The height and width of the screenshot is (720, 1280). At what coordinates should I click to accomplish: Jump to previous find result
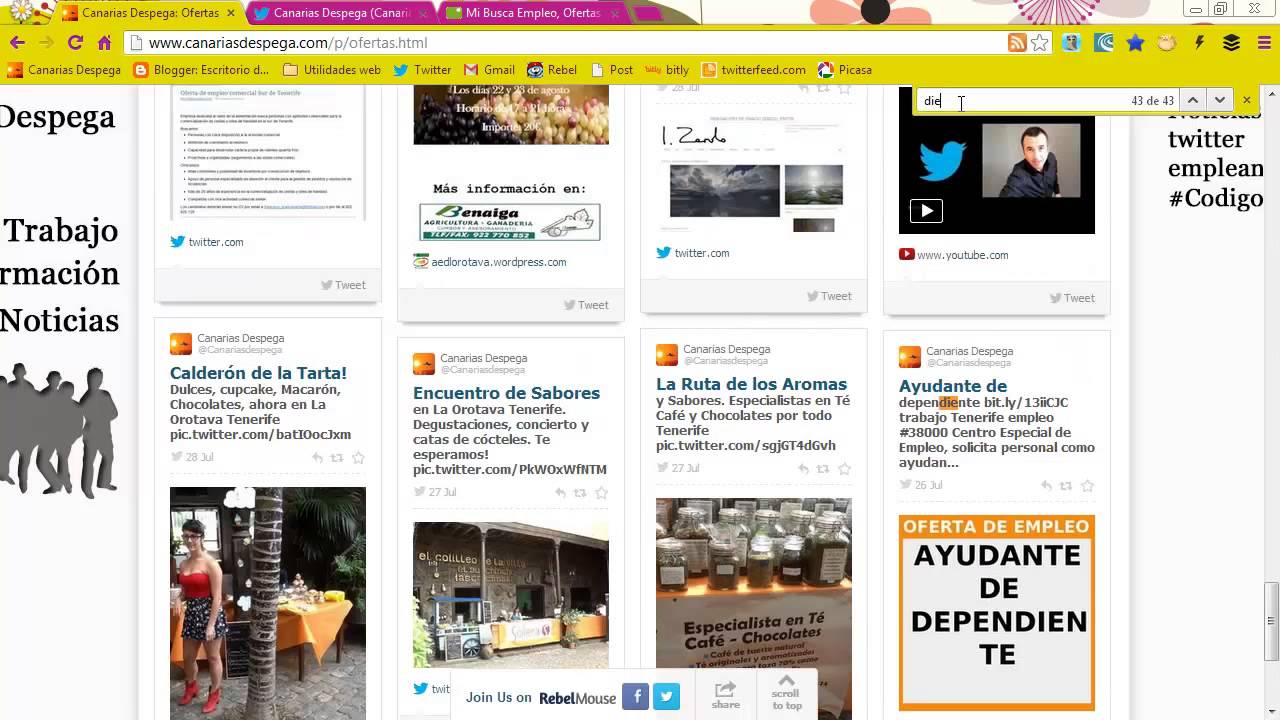(1192, 100)
